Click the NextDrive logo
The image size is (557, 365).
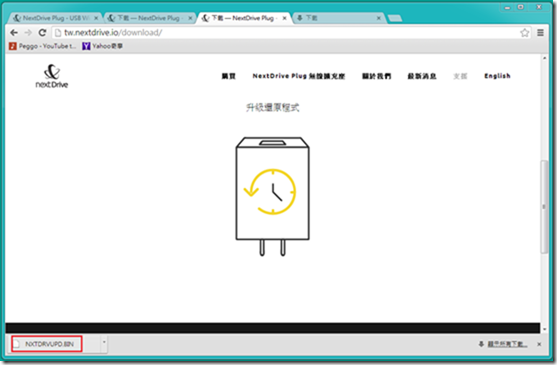(52, 76)
